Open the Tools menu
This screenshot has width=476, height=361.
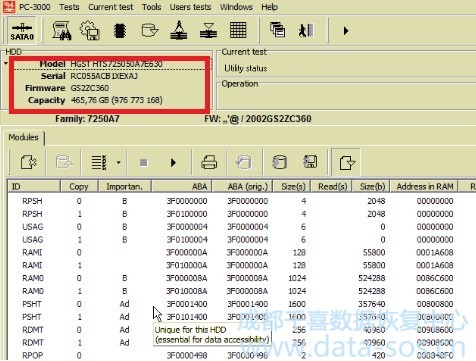[x=152, y=7]
